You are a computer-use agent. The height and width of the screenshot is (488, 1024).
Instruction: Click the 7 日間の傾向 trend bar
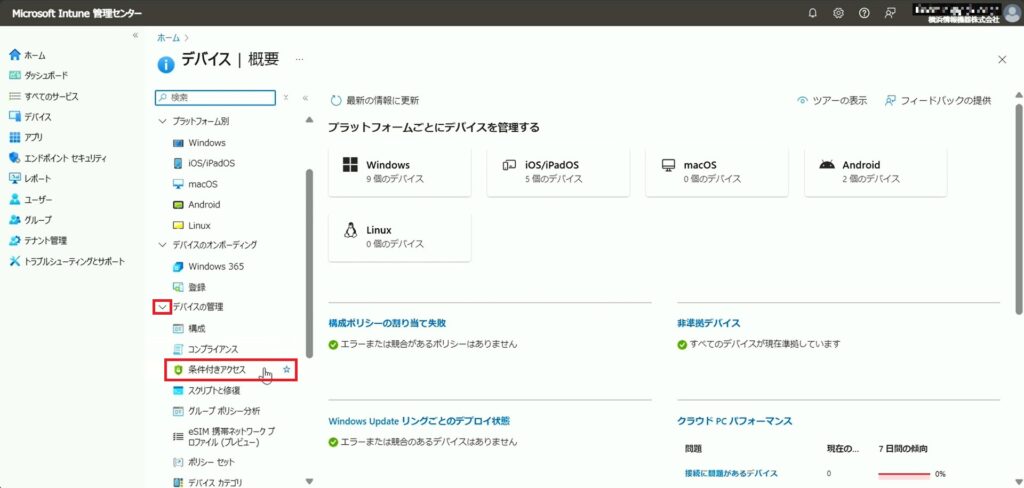coord(904,474)
